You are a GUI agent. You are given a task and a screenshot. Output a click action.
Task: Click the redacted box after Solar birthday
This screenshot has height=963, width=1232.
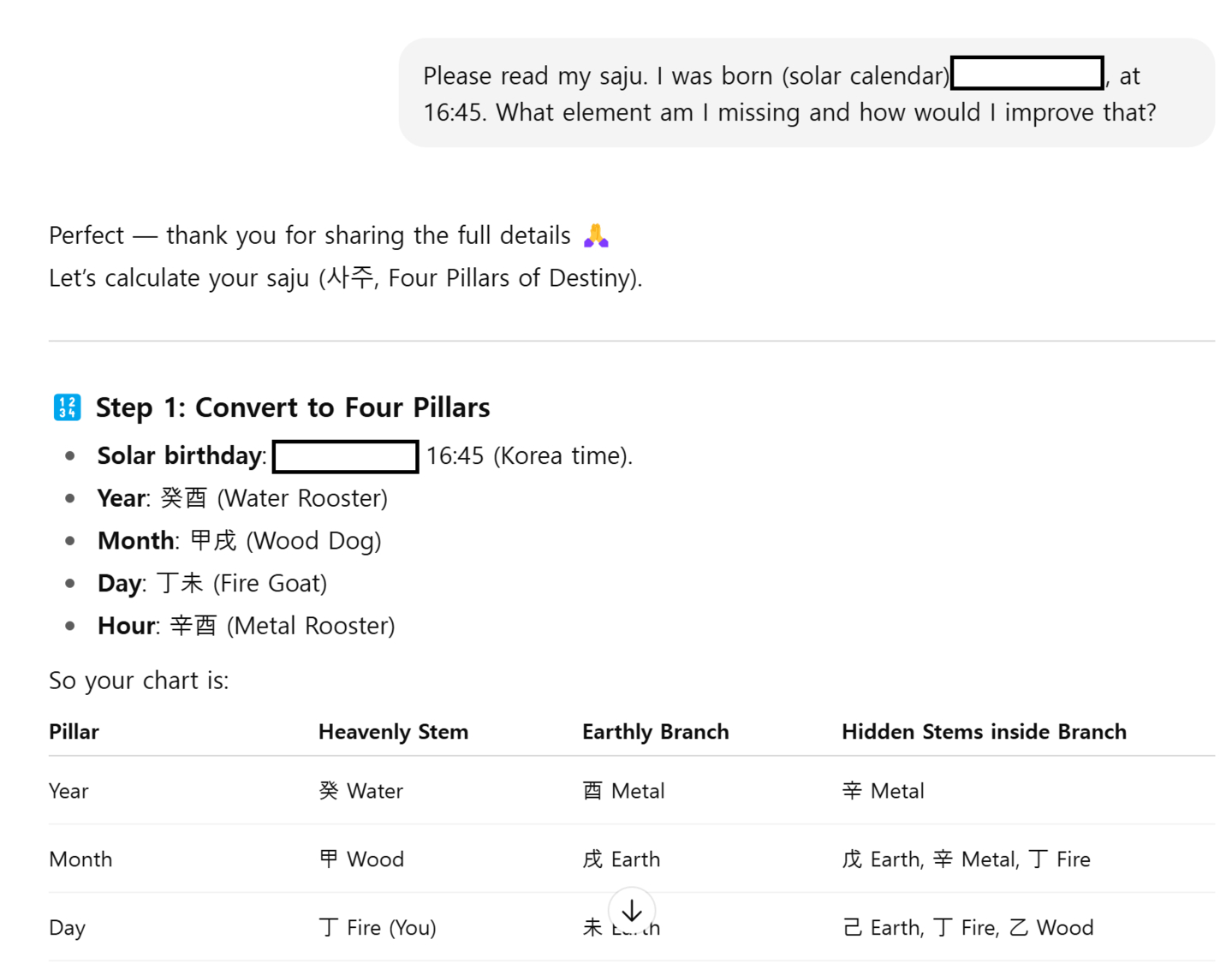coord(346,456)
